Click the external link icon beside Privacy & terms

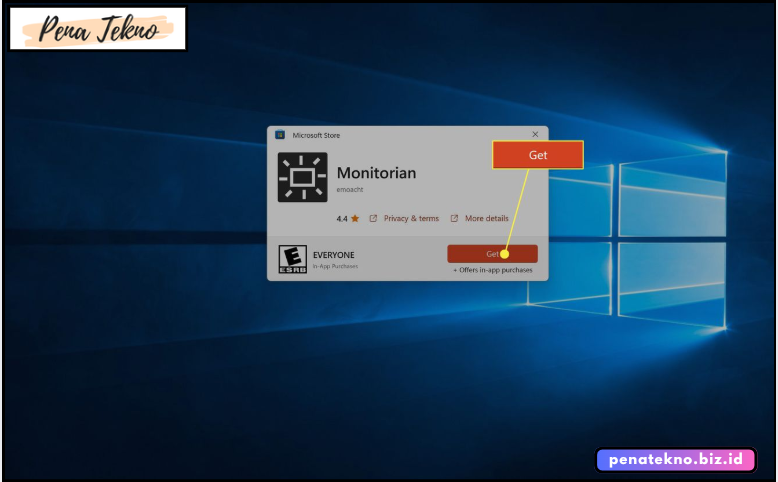[373, 218]
